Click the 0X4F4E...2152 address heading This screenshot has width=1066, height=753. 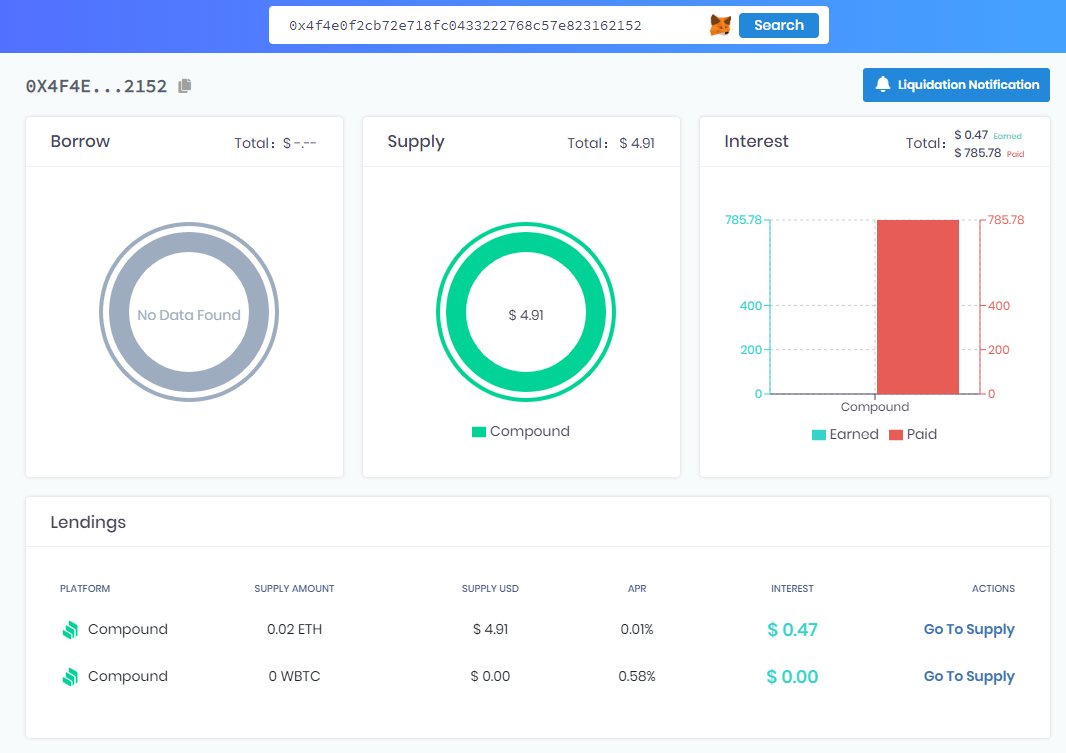click(x=96, y=86)
